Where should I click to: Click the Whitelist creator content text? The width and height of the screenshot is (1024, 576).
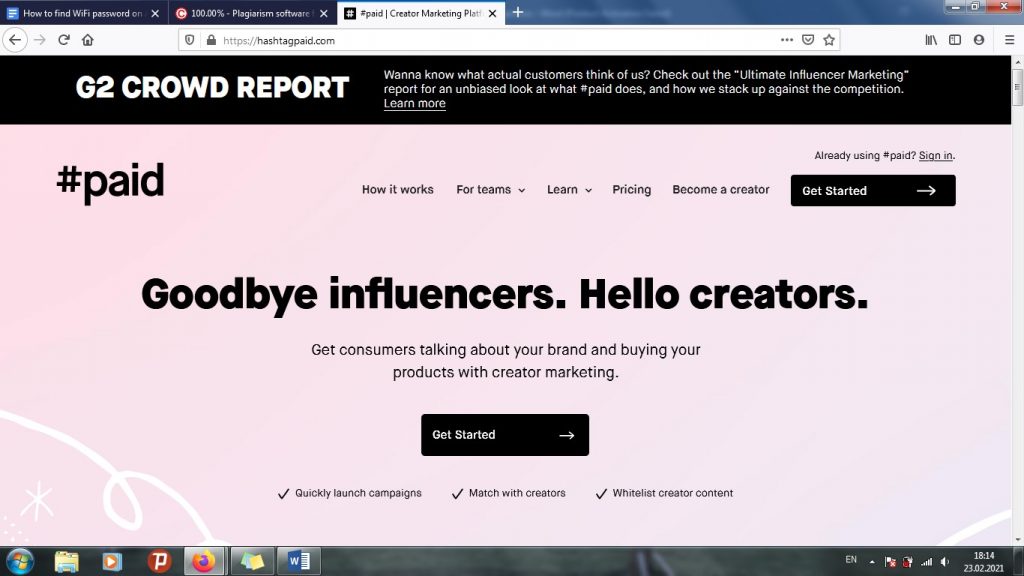673,493
